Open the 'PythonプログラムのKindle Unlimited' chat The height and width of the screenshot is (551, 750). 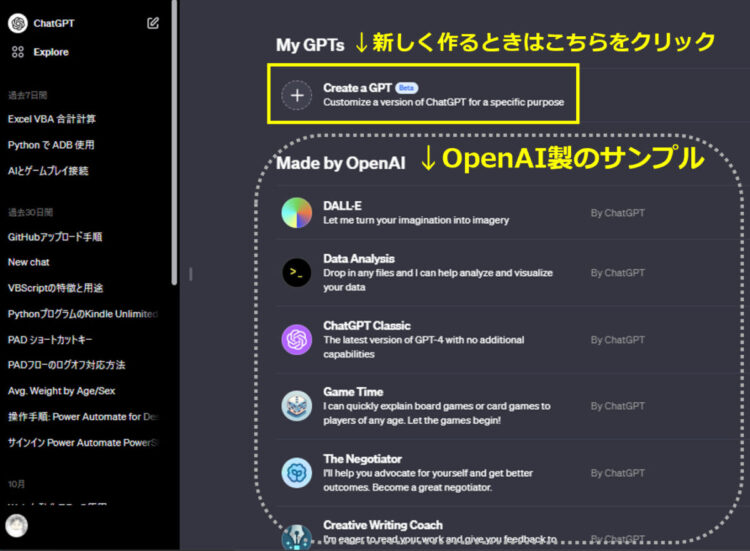click(x=83, y=314)
